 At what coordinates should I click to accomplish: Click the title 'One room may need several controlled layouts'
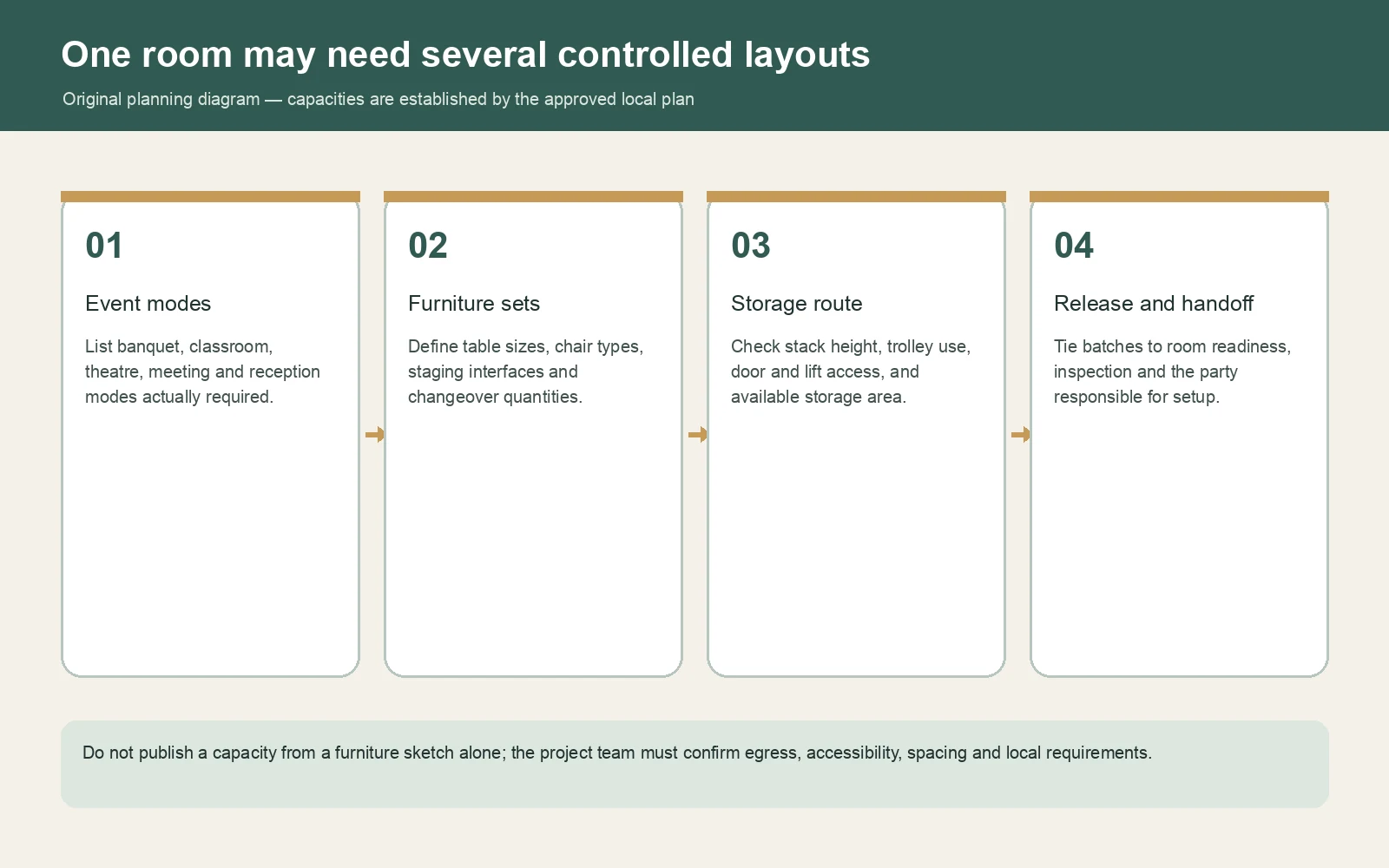click(465, 55)
